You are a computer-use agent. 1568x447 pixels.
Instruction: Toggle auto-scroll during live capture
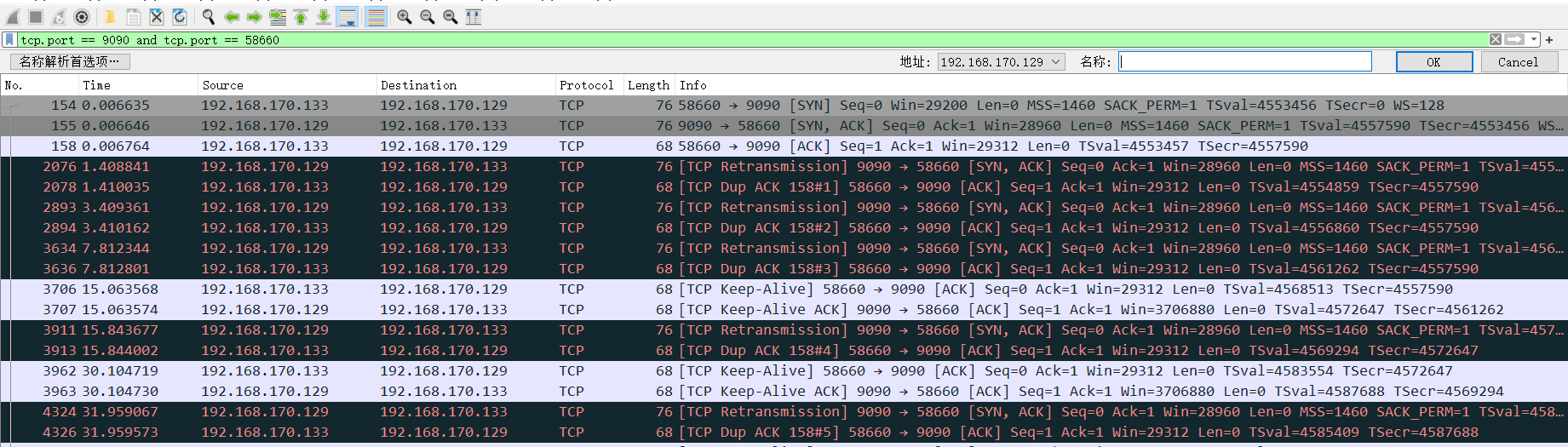pos(347,16)
